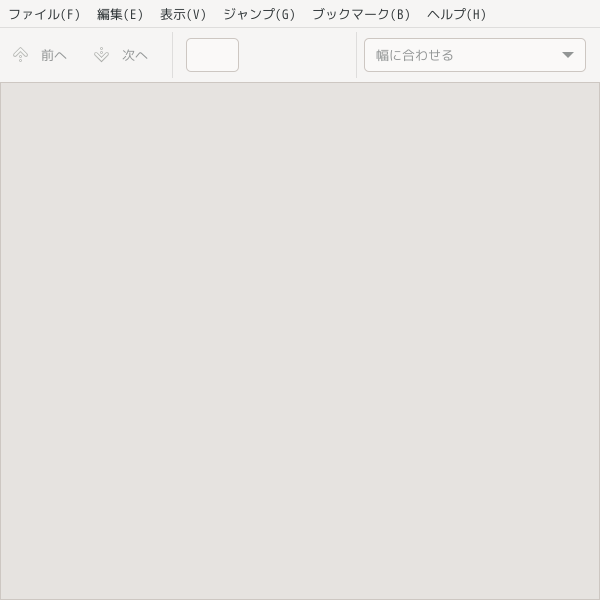The height and width of the screenshot is (600, 600).
Task: Open the ブックマーク(B) menu
Action: (x=361, y=14)
